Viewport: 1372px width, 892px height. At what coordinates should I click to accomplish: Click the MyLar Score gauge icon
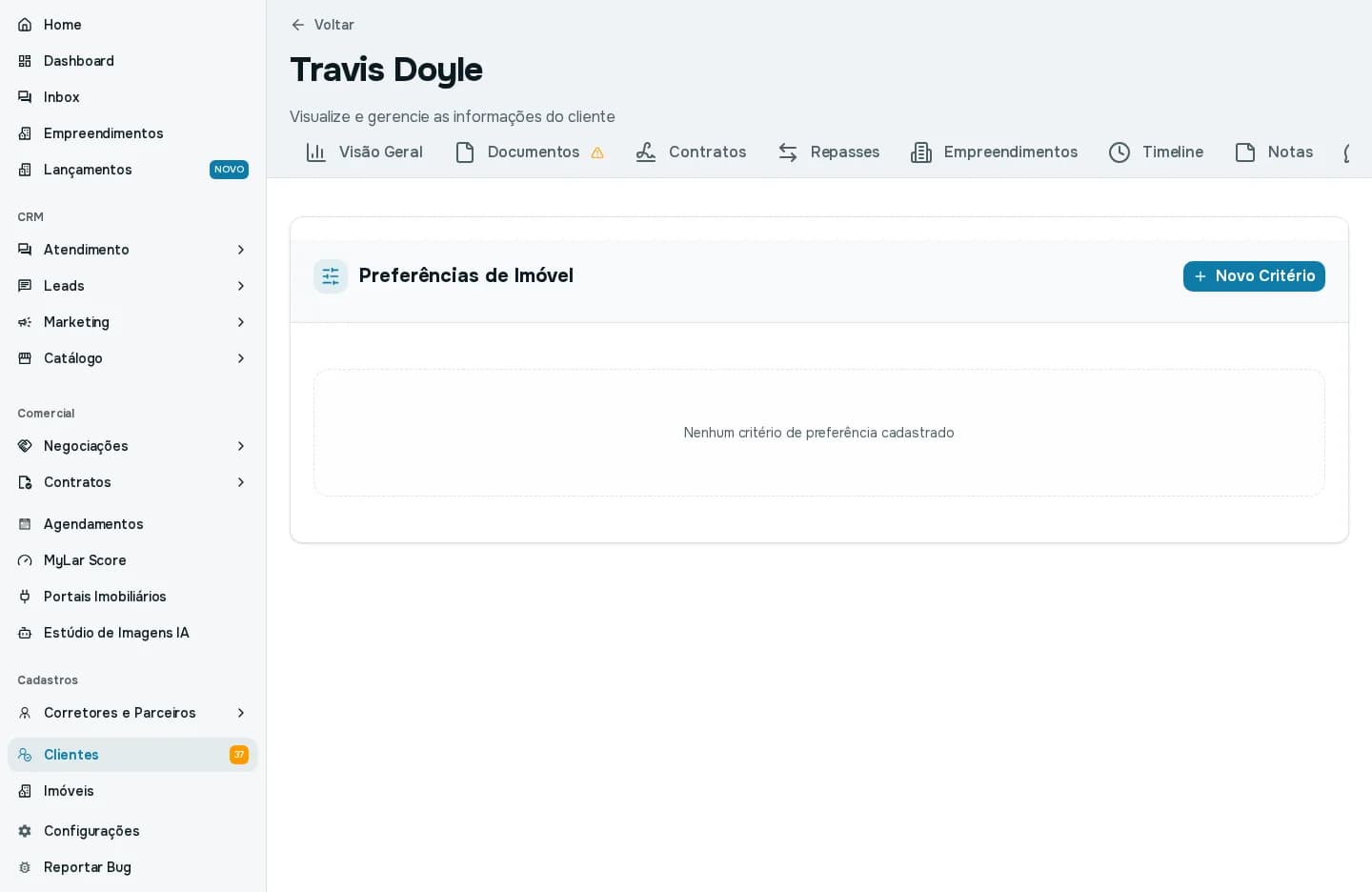point(25,560)
